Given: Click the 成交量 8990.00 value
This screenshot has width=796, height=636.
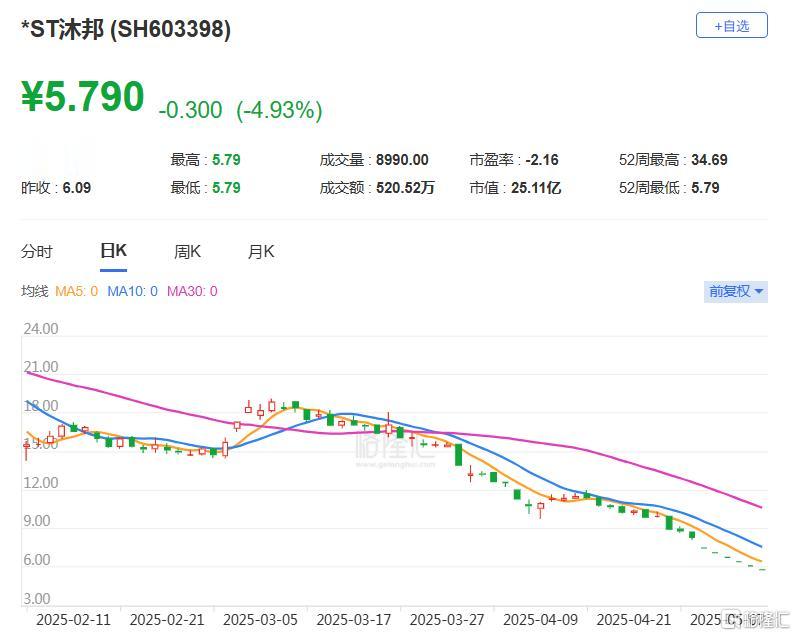Looking at the screenshot, I should (x=402, y=160).
